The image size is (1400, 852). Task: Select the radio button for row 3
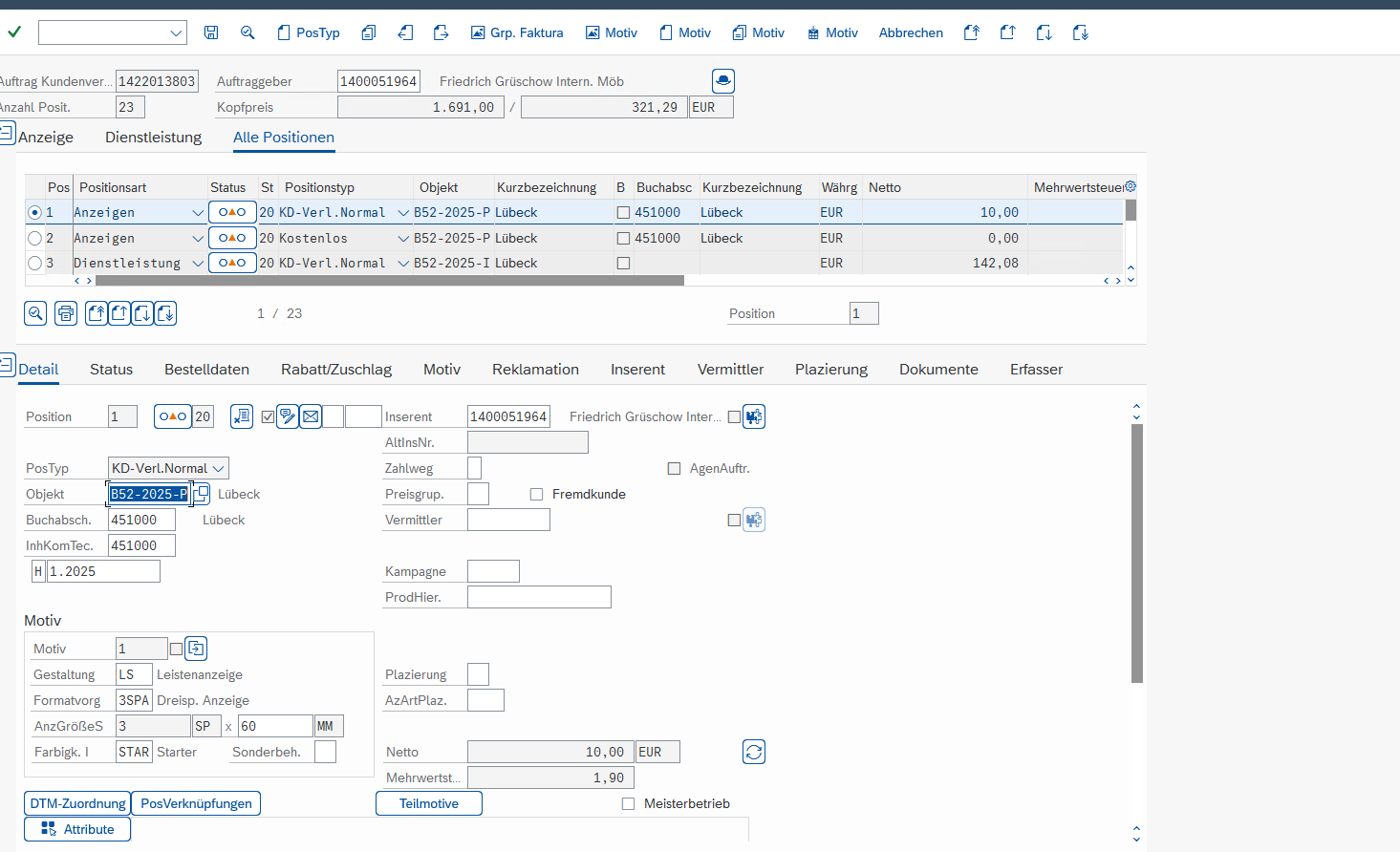[x=35, y=263]
